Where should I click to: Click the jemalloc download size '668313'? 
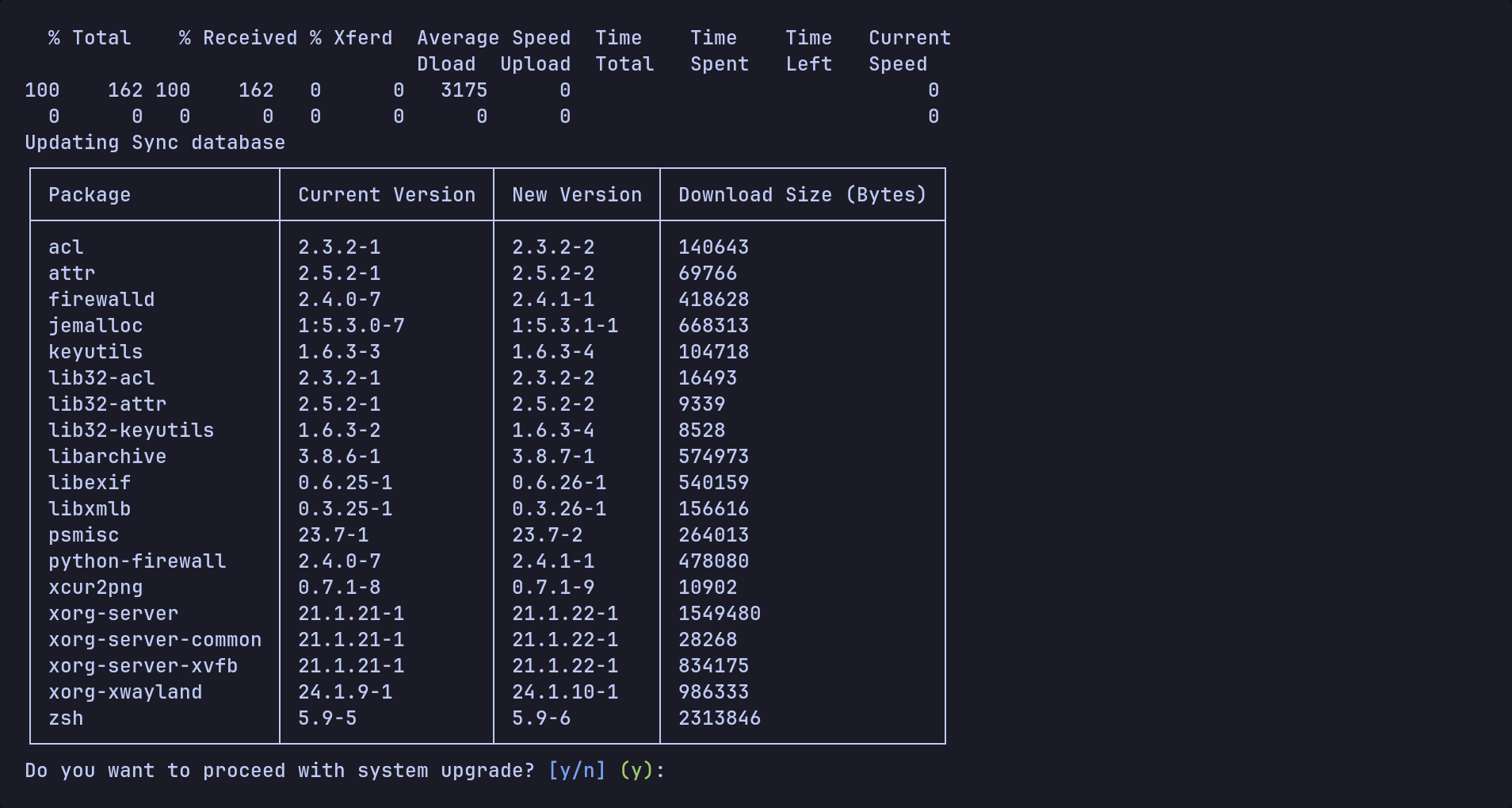[x=714, y=326]
